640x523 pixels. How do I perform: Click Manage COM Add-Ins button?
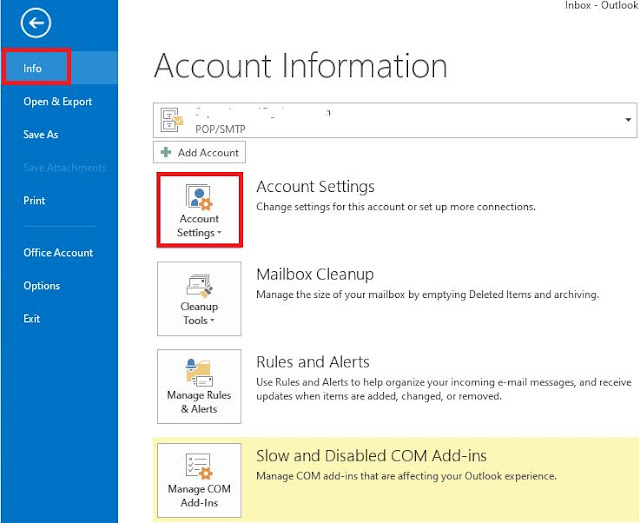click(x=199, y=481)
